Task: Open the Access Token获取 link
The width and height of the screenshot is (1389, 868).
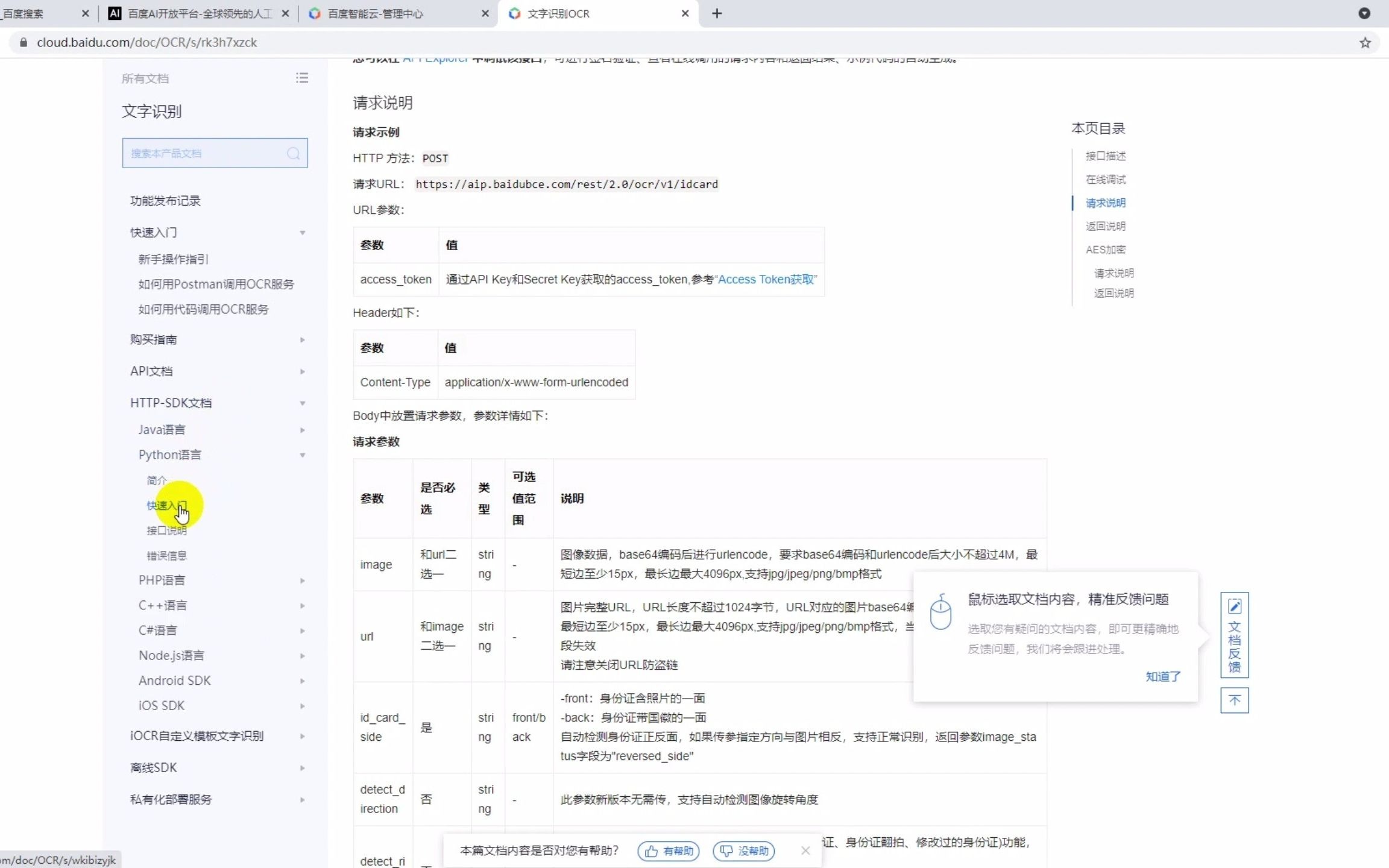Action: point(766,279)
